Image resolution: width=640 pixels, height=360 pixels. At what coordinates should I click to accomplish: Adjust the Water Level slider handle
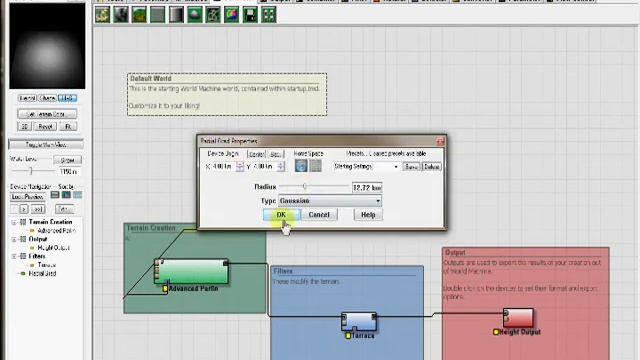[x=31, y=171]
